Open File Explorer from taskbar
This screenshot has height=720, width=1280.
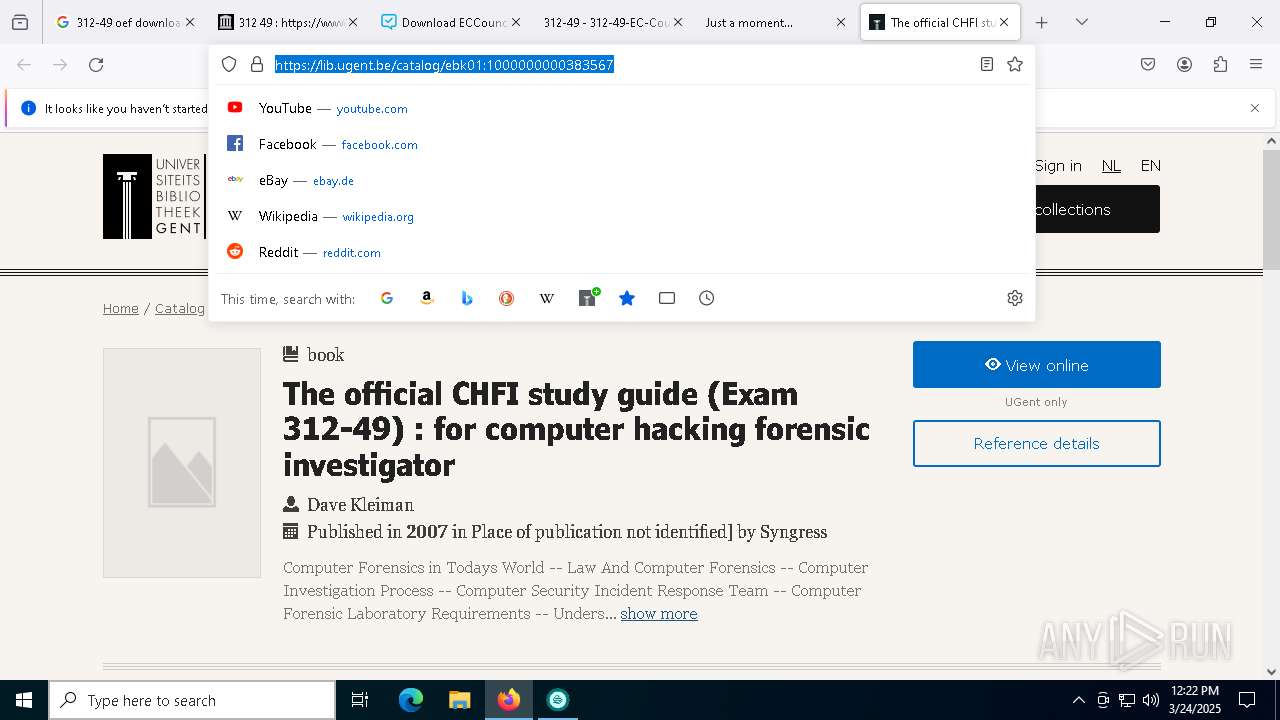[459, 700]
